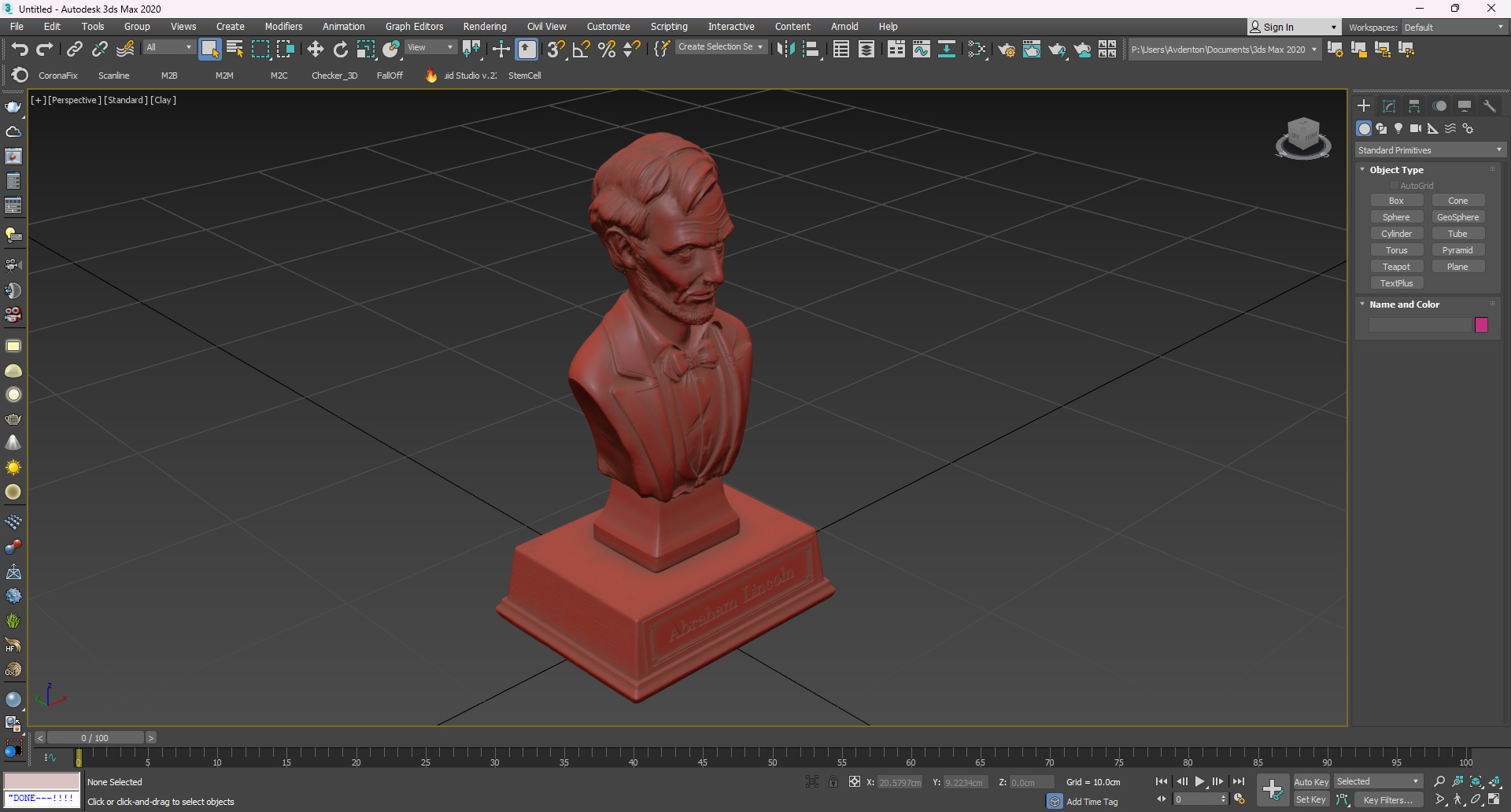Image resolution: width=1511 pixels, height=812 pixels.
Task: Open the Hierarchy panel tab
Action: point(1414,106)
